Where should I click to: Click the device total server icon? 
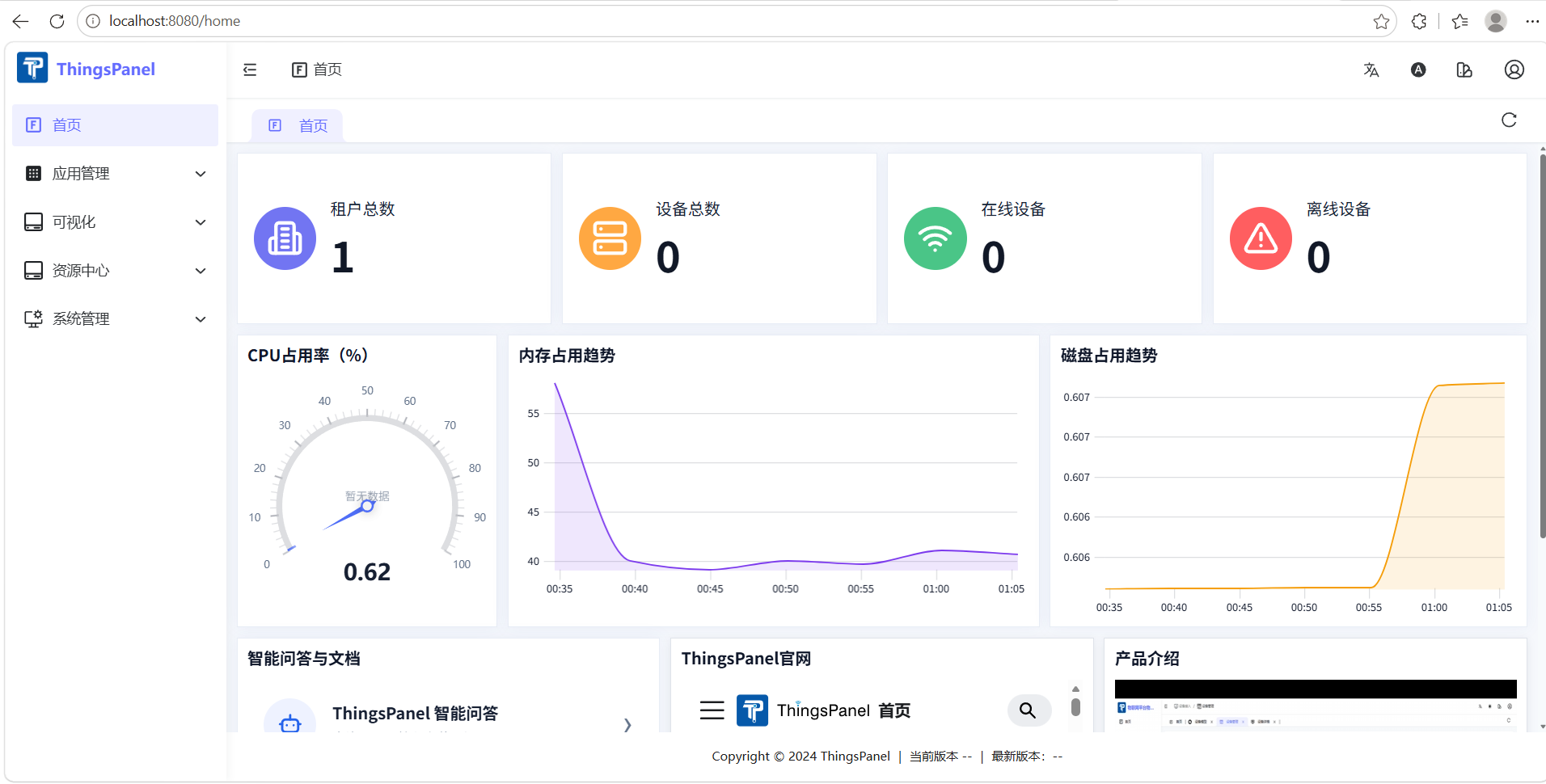coord(610,238)
